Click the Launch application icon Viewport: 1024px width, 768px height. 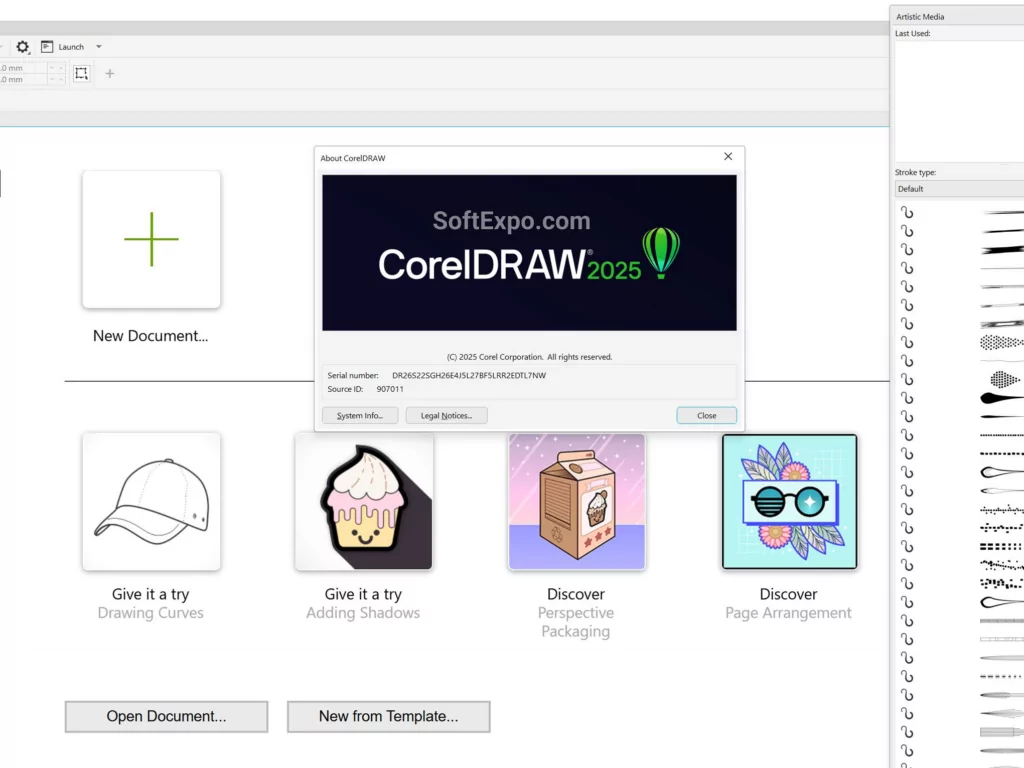pos(48,46)
